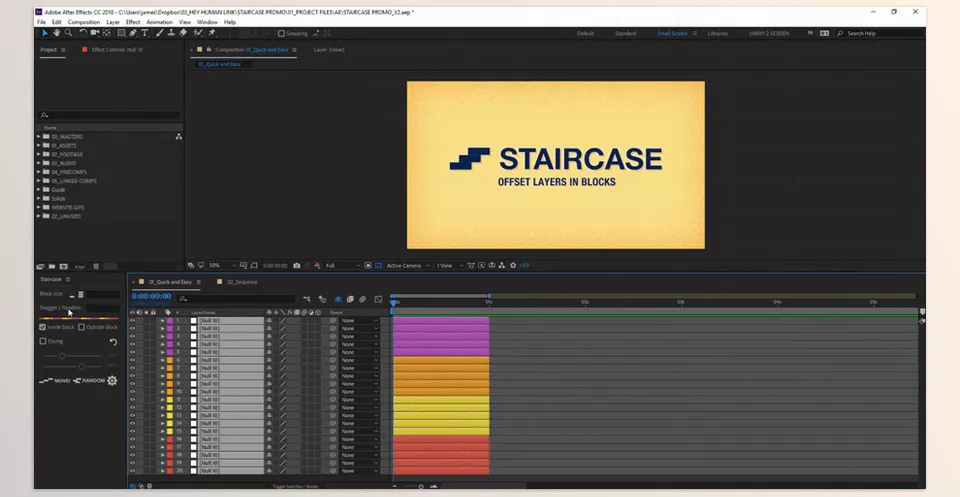The image size is (960, 497).
Task: Expand the 00_MASTERS folder
Action: [39, 136]
